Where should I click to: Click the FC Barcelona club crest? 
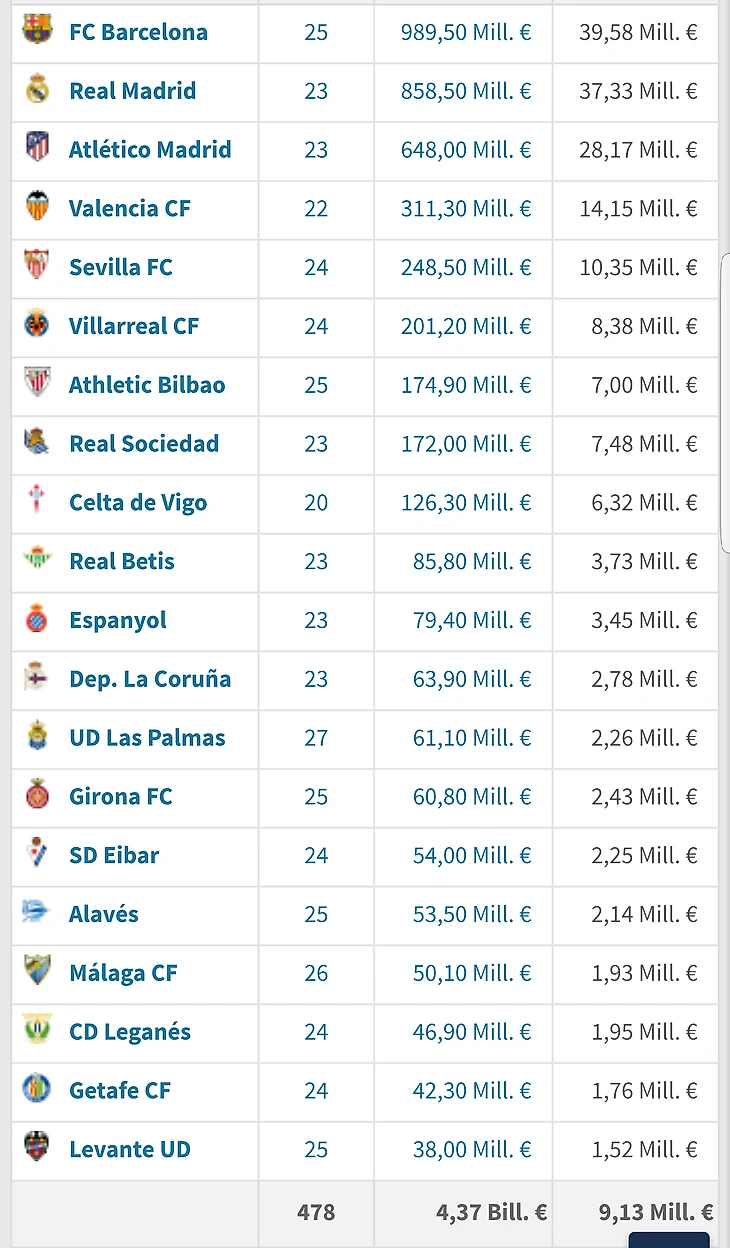[37, 31]
